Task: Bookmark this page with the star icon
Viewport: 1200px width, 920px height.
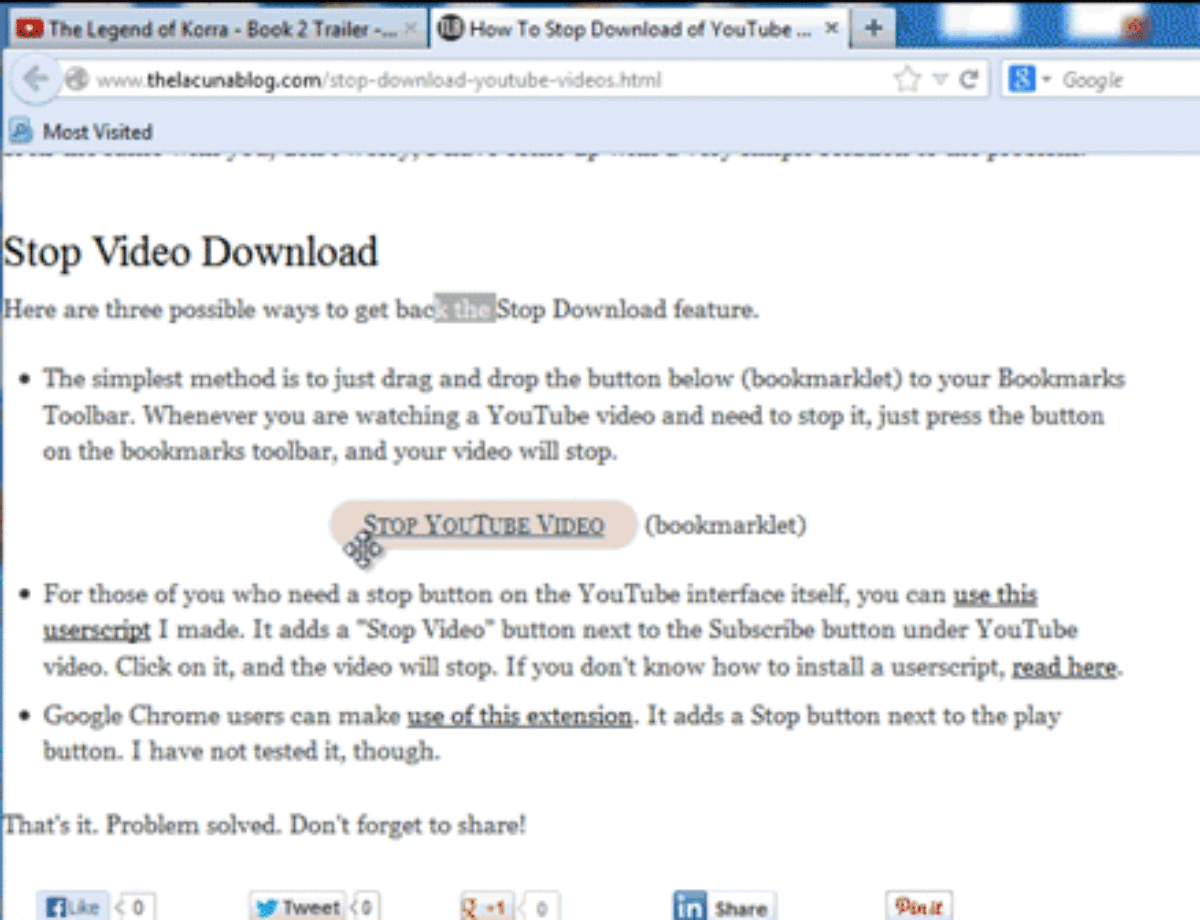Action: coord(907,80)
